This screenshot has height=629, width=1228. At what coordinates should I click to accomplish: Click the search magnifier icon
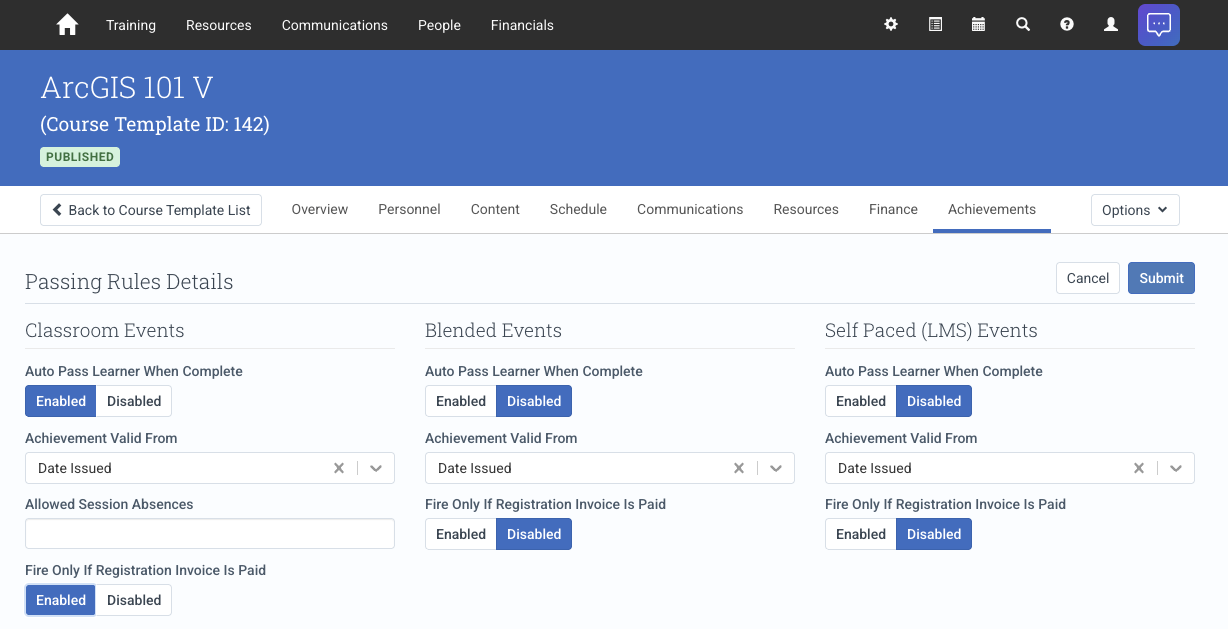point(1023,25)
